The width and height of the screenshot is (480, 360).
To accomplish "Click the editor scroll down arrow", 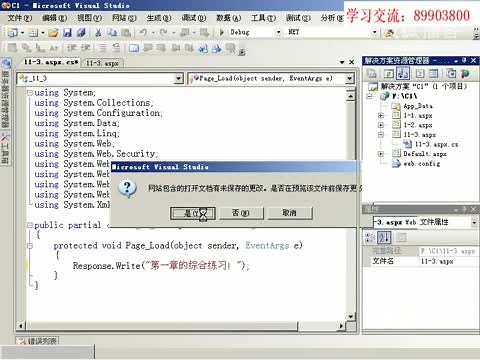I will (350, 316).
